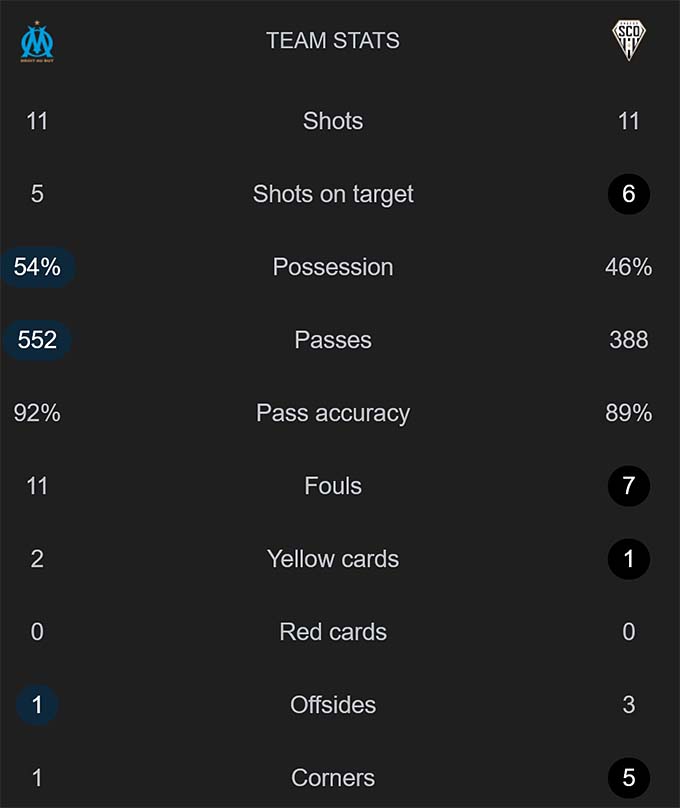This screenshot has height=808, width=680.
Task: Click the 388 passes value
Action: [x=628, y=340]
